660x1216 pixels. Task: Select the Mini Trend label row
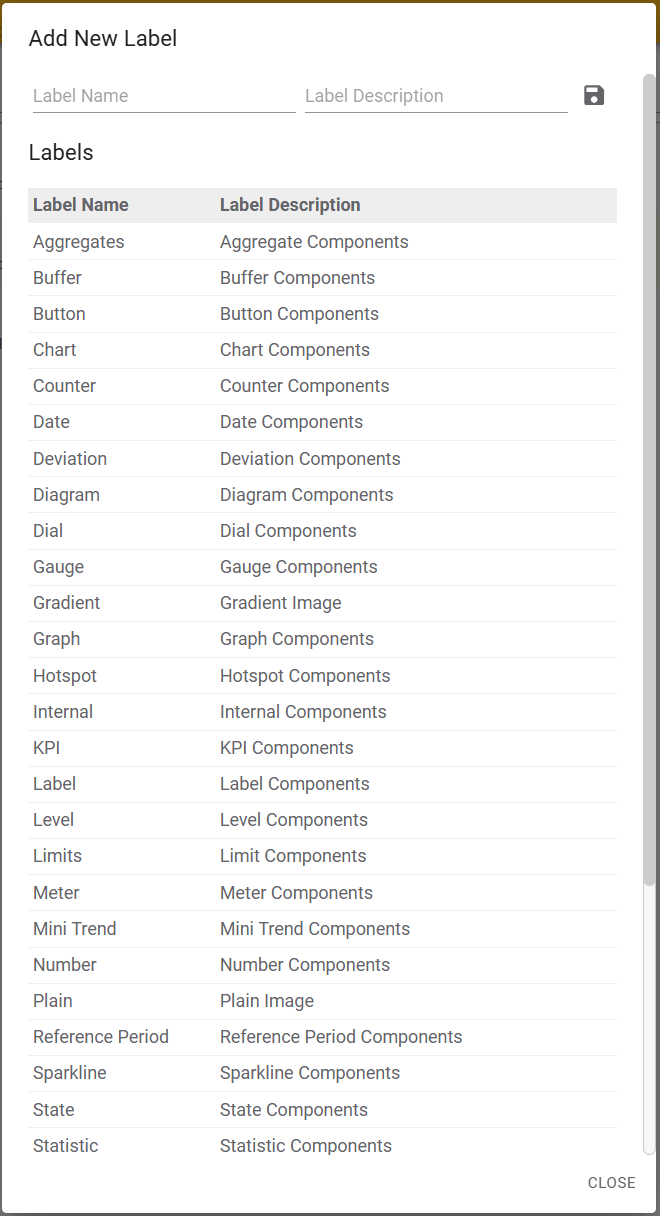pos(75,929)
